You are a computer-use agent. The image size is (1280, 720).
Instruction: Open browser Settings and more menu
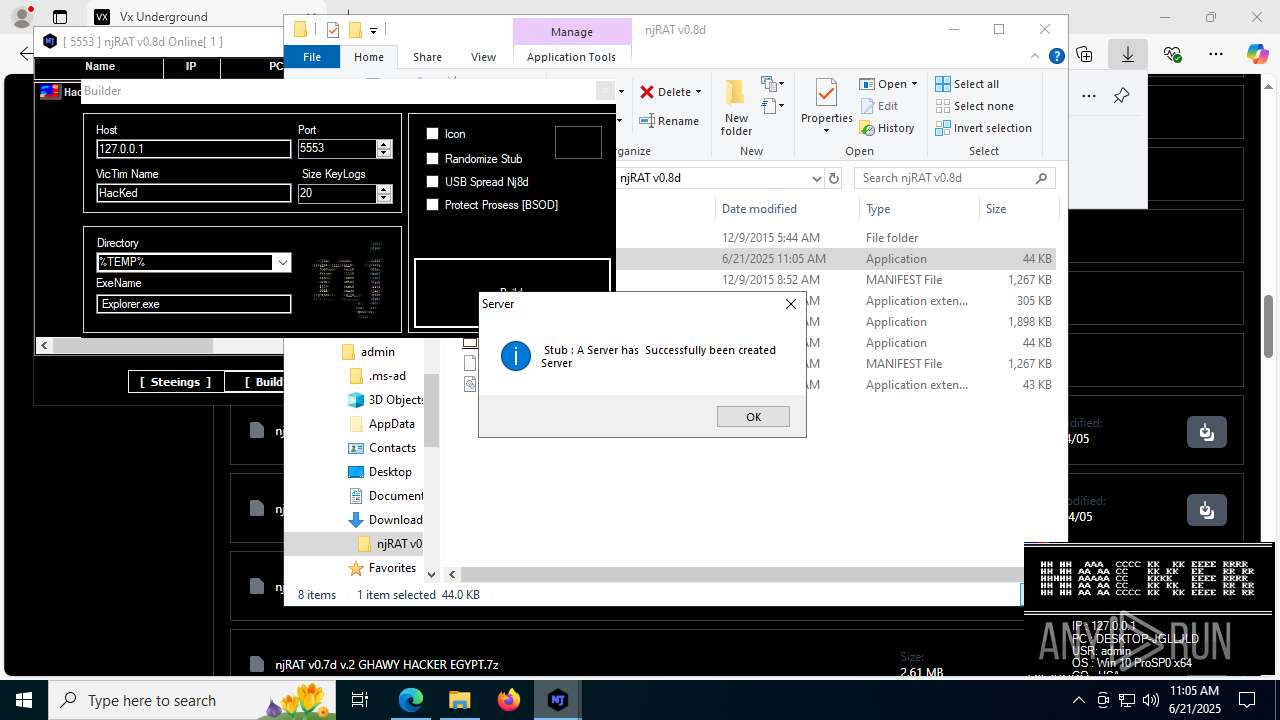click(1215, 54)
